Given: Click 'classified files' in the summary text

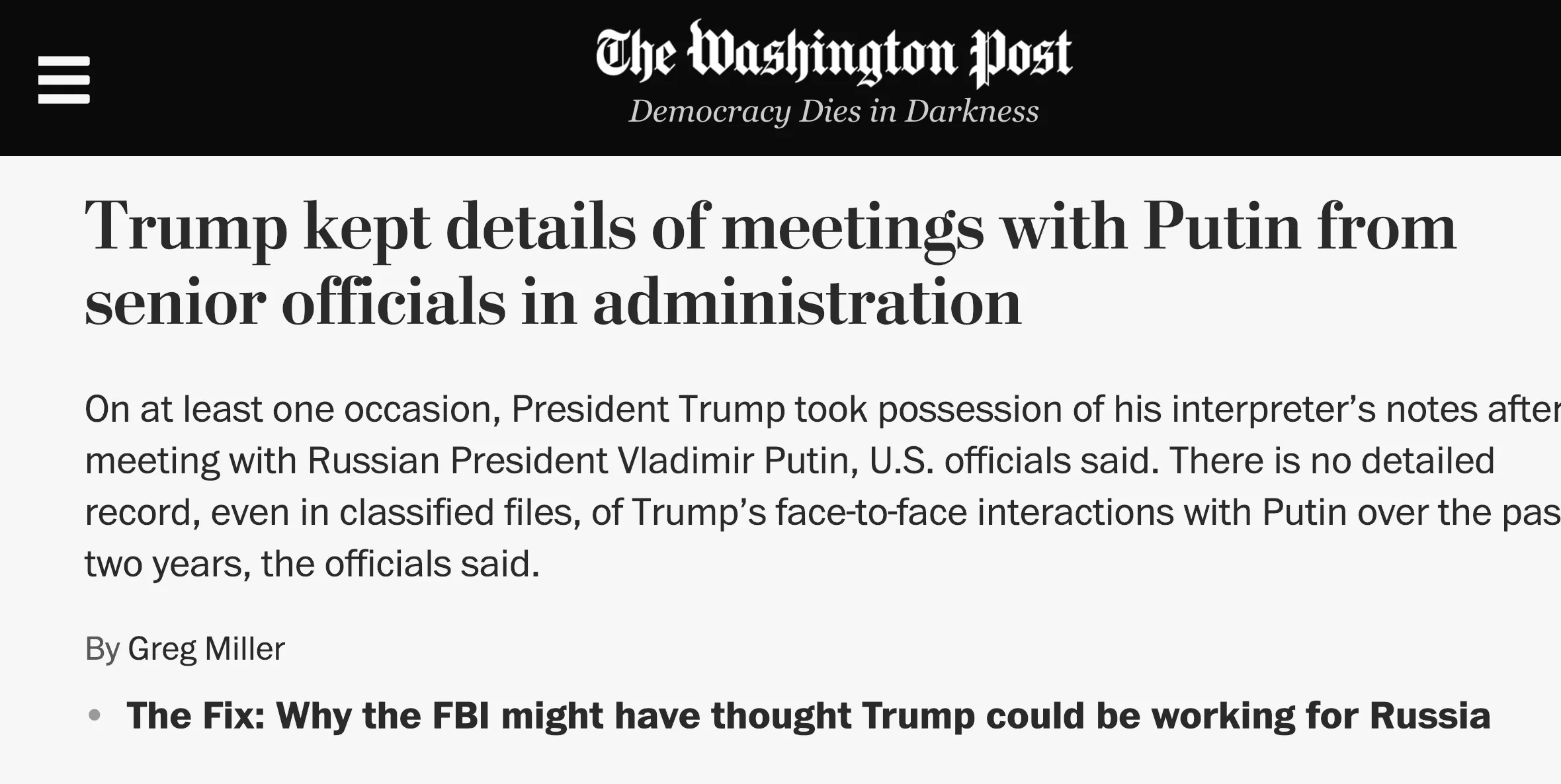Looking at the screenshot, I should coord(460,512).
